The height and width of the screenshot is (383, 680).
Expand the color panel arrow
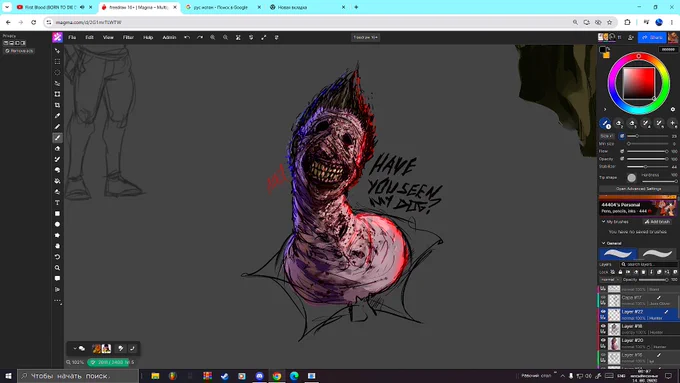point(605,110)
